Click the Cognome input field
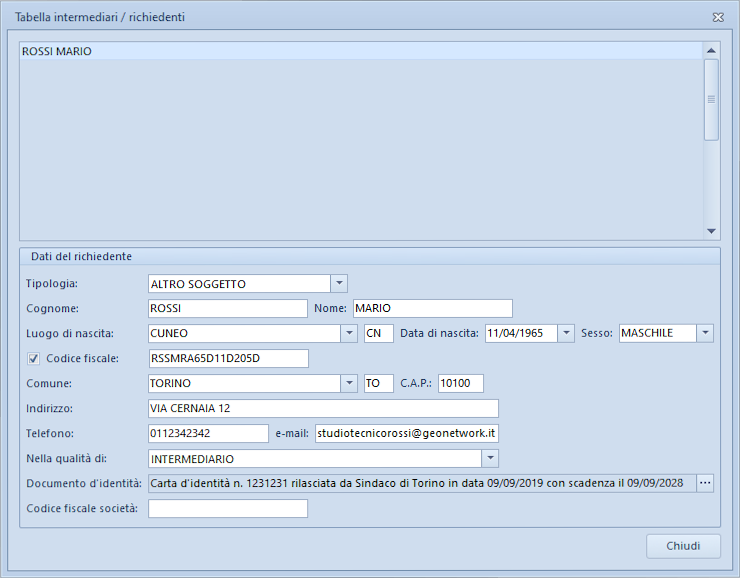This screenshot has width=740, height=578. [228, 309]
